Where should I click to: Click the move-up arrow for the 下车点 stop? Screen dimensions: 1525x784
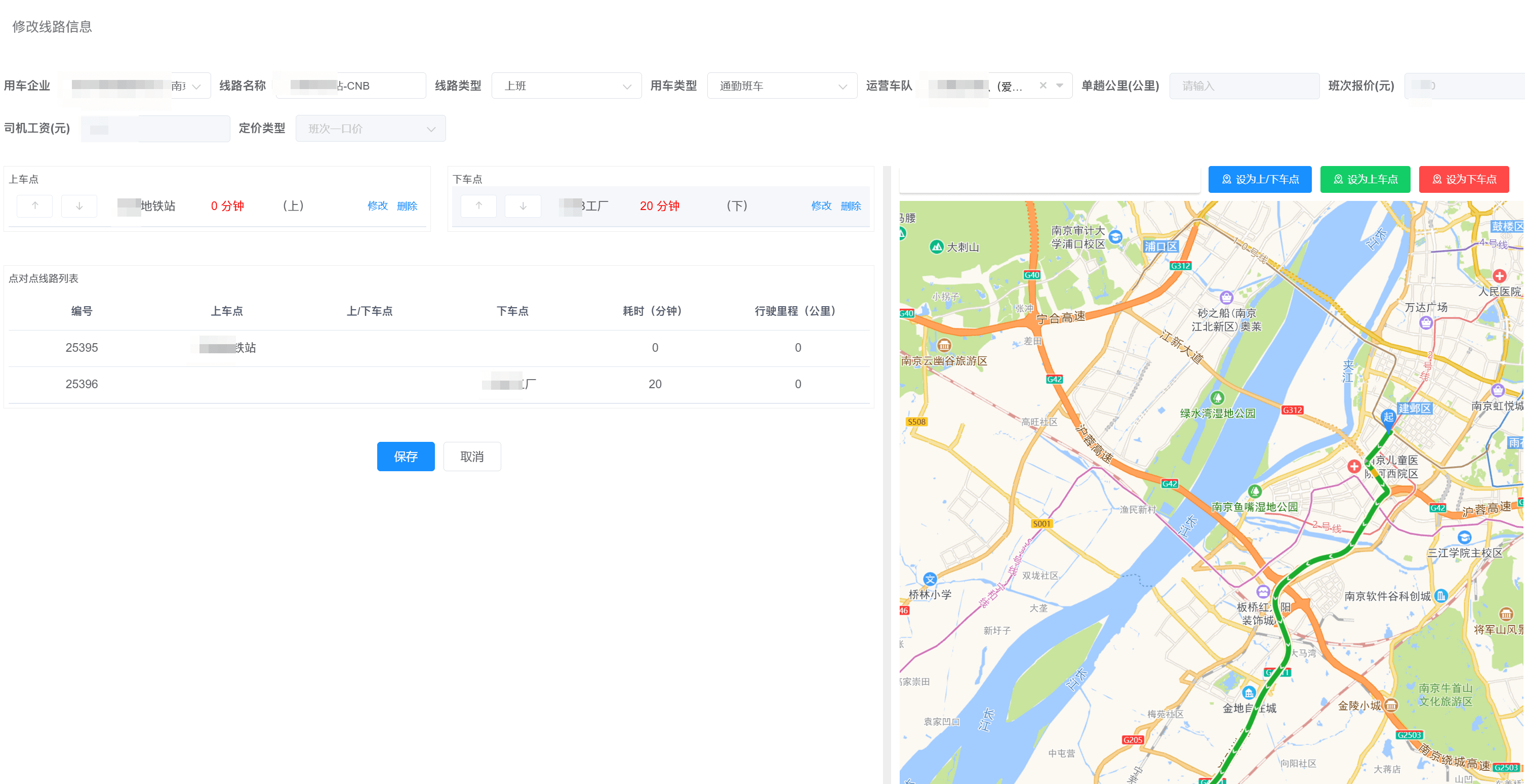point(478,206)
